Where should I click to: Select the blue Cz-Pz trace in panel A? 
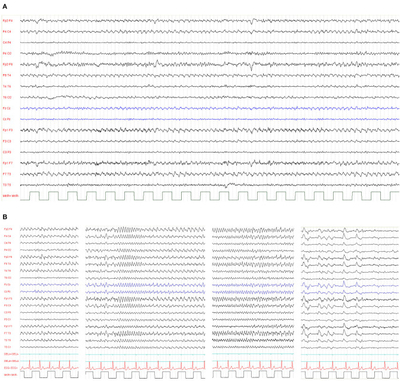210,119
